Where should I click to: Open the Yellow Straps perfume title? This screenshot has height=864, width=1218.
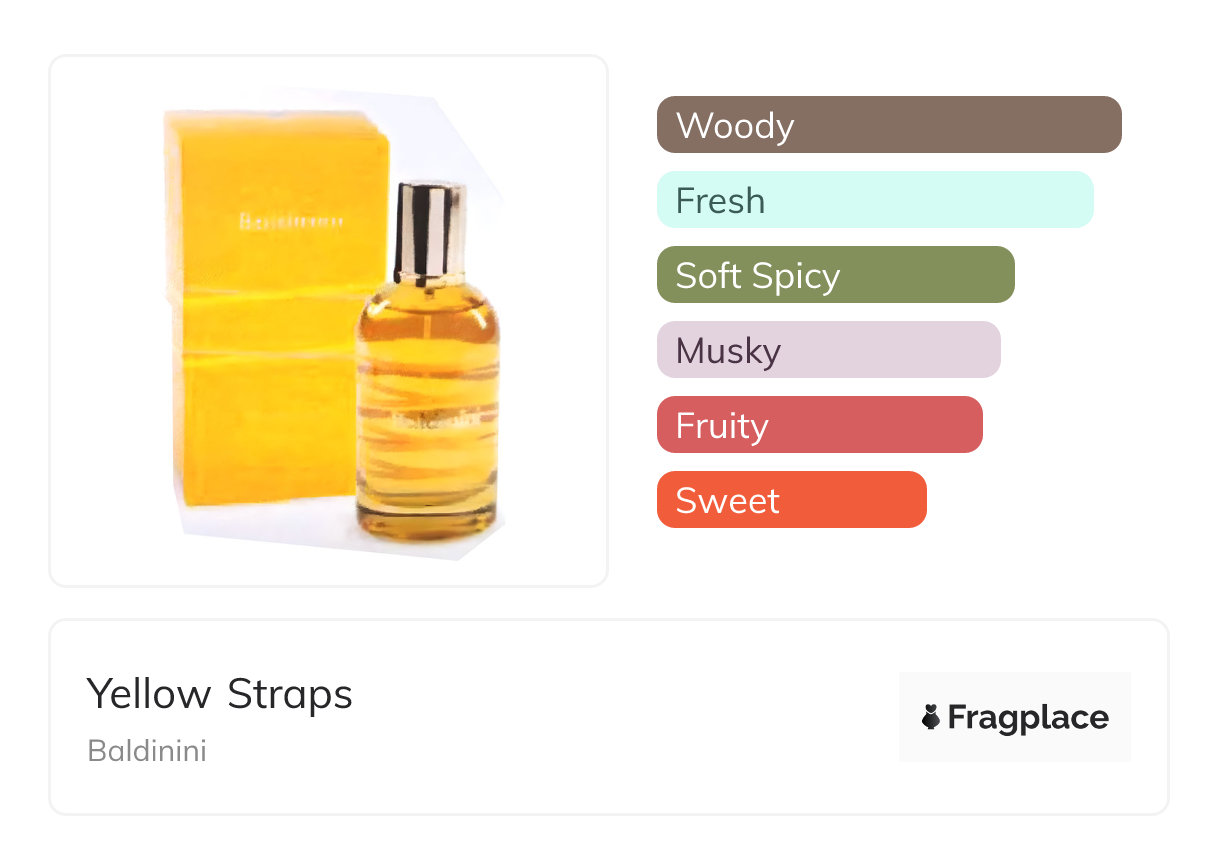pyautogui.click(x=220, y=694)
